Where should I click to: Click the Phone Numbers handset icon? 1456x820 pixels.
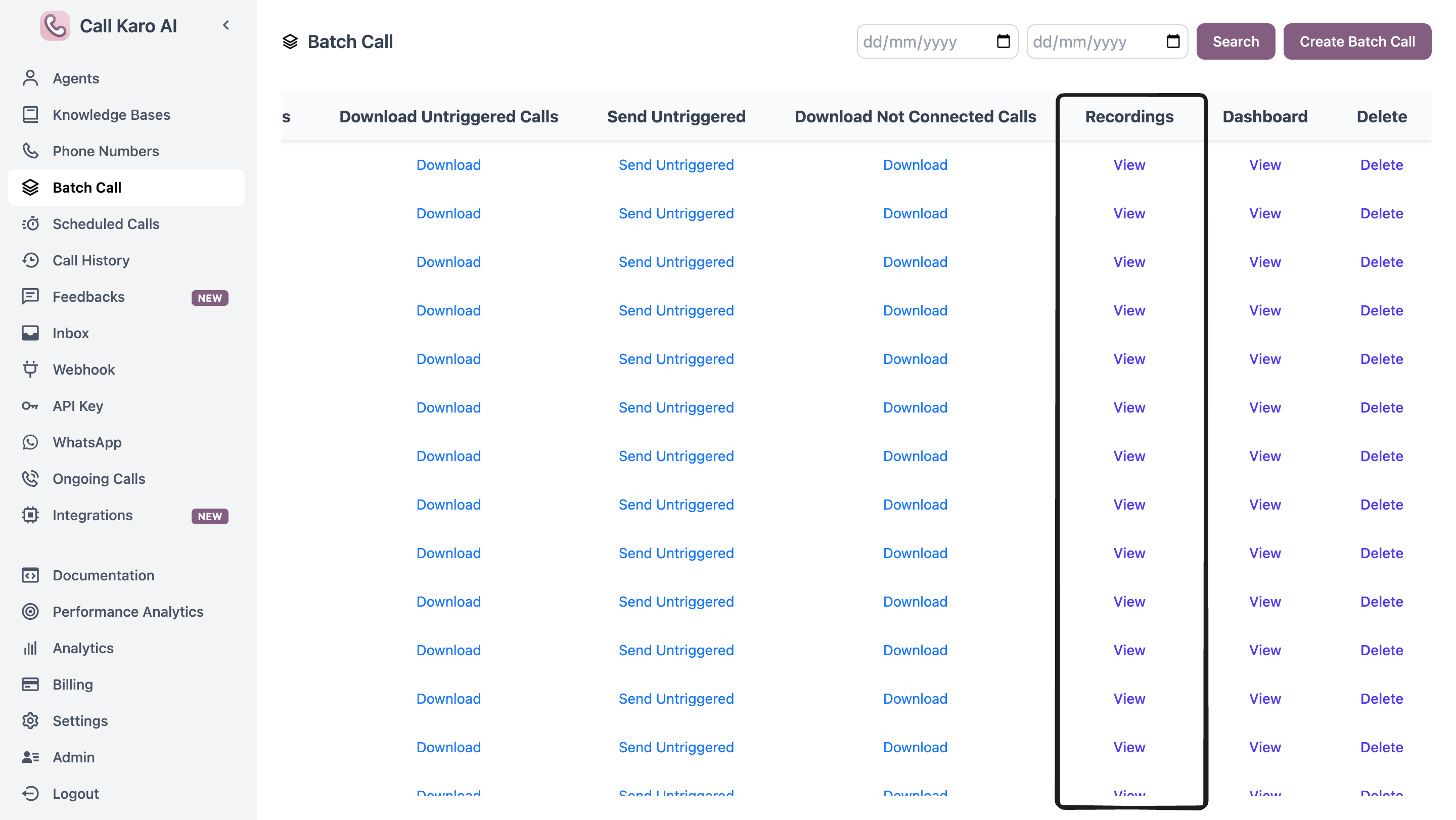pos(30,151)
